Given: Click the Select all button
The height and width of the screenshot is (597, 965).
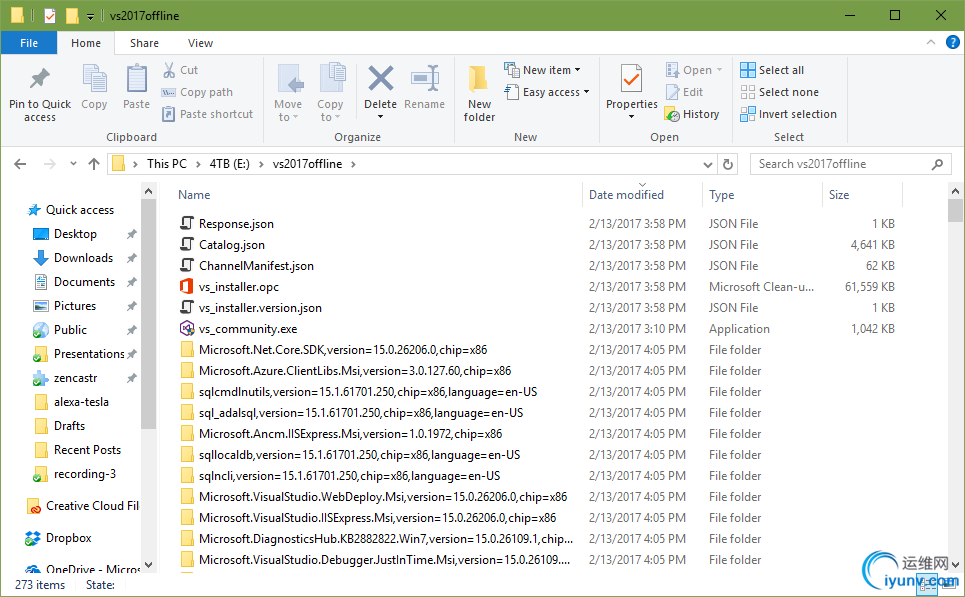Looking at the screenshot, I should click(x=772, y=70).
